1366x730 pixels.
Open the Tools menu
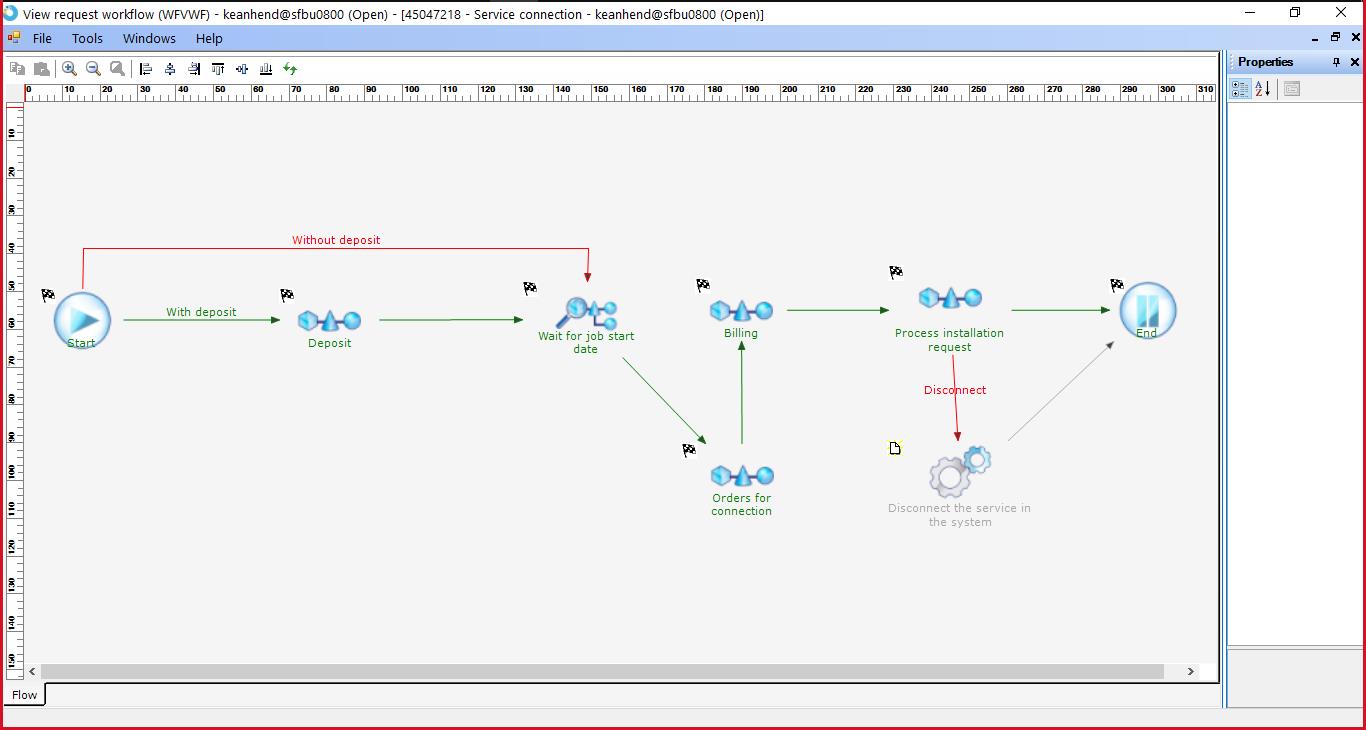pyautogui.click(x=87, y=38)
